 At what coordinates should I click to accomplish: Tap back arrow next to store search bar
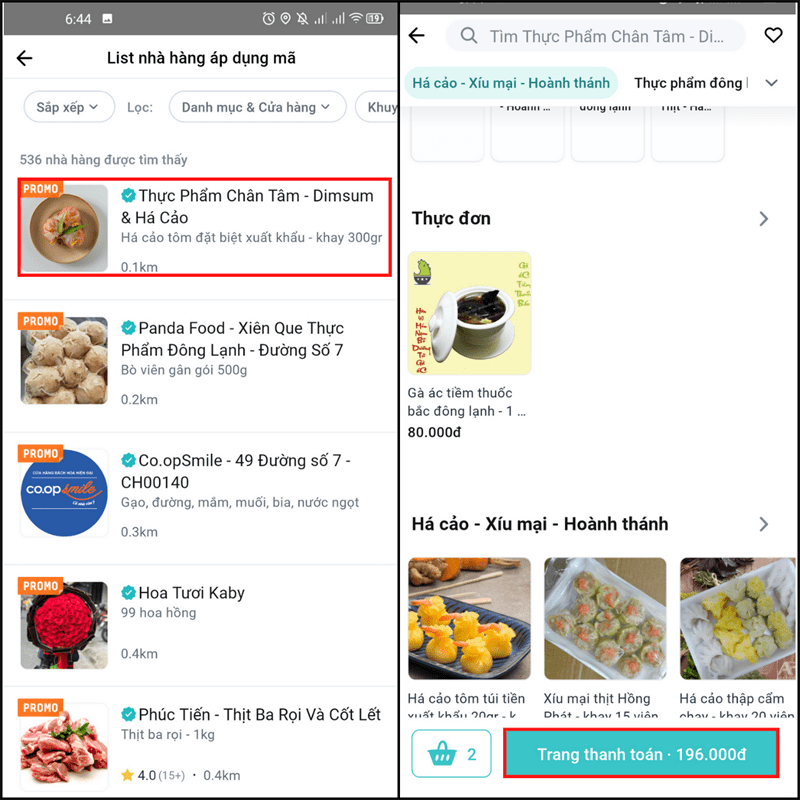[417, 35]
